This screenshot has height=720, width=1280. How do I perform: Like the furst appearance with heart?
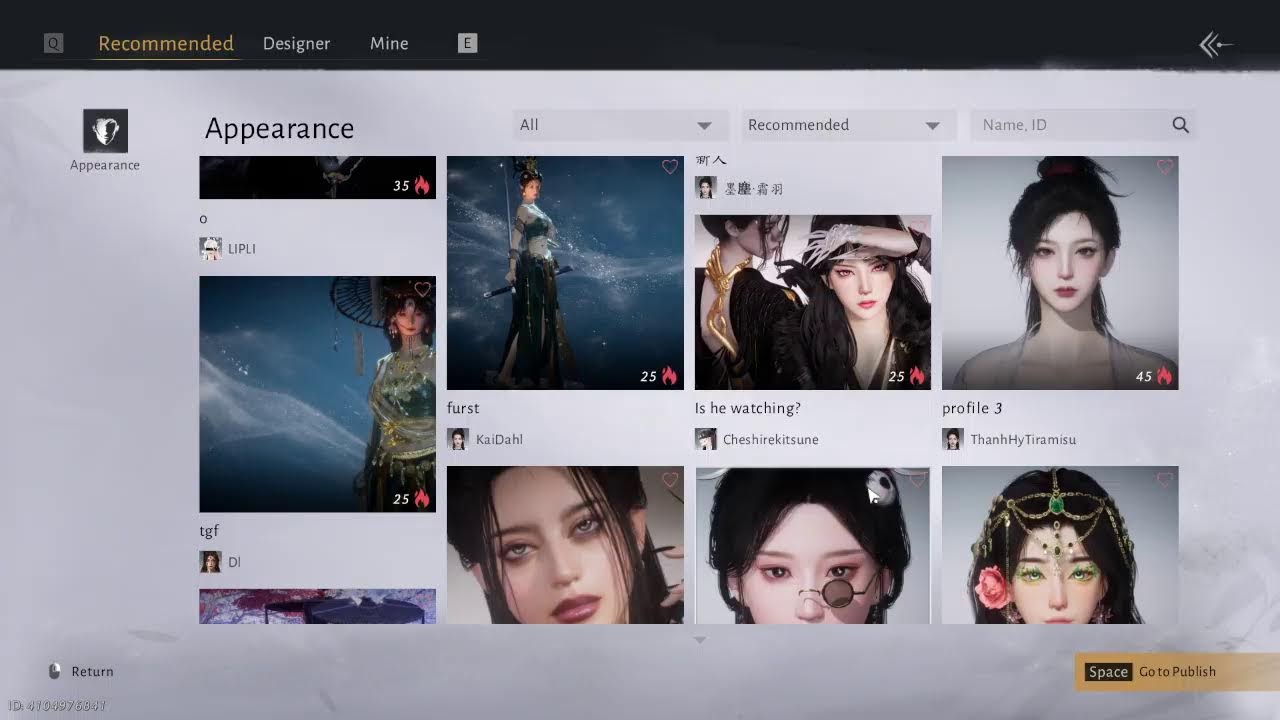coord(670,168)
